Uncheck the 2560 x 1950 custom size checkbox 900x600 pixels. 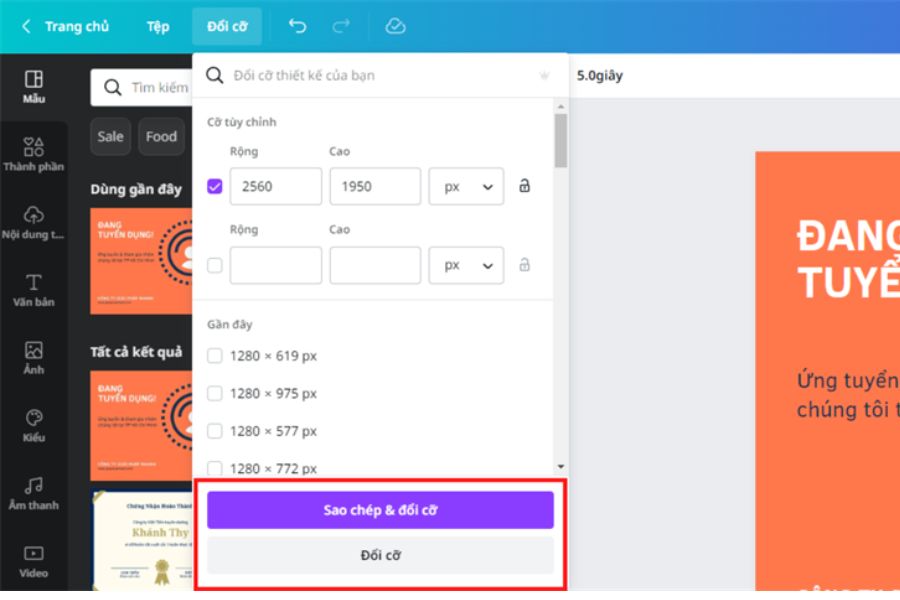click(215, 186)
